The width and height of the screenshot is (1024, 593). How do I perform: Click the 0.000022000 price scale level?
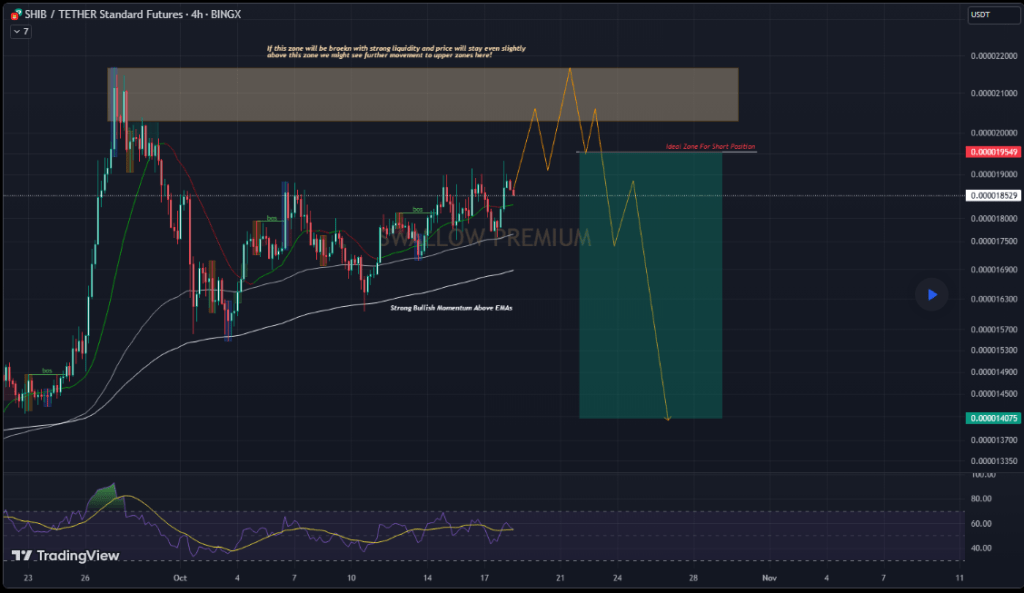point(993,55)
